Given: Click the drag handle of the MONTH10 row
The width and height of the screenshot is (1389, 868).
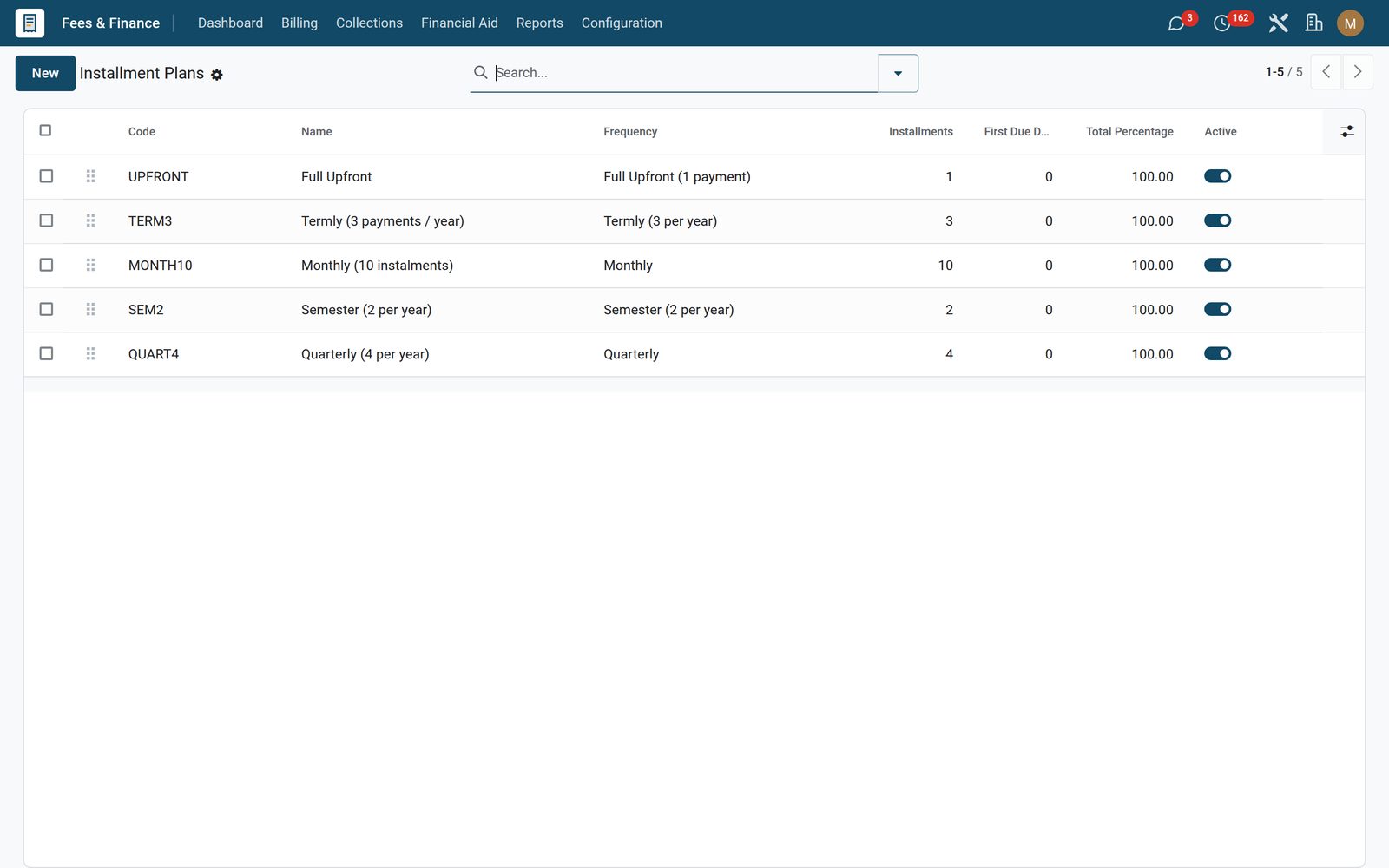Looking at the screenshot, I should point(90,265).
